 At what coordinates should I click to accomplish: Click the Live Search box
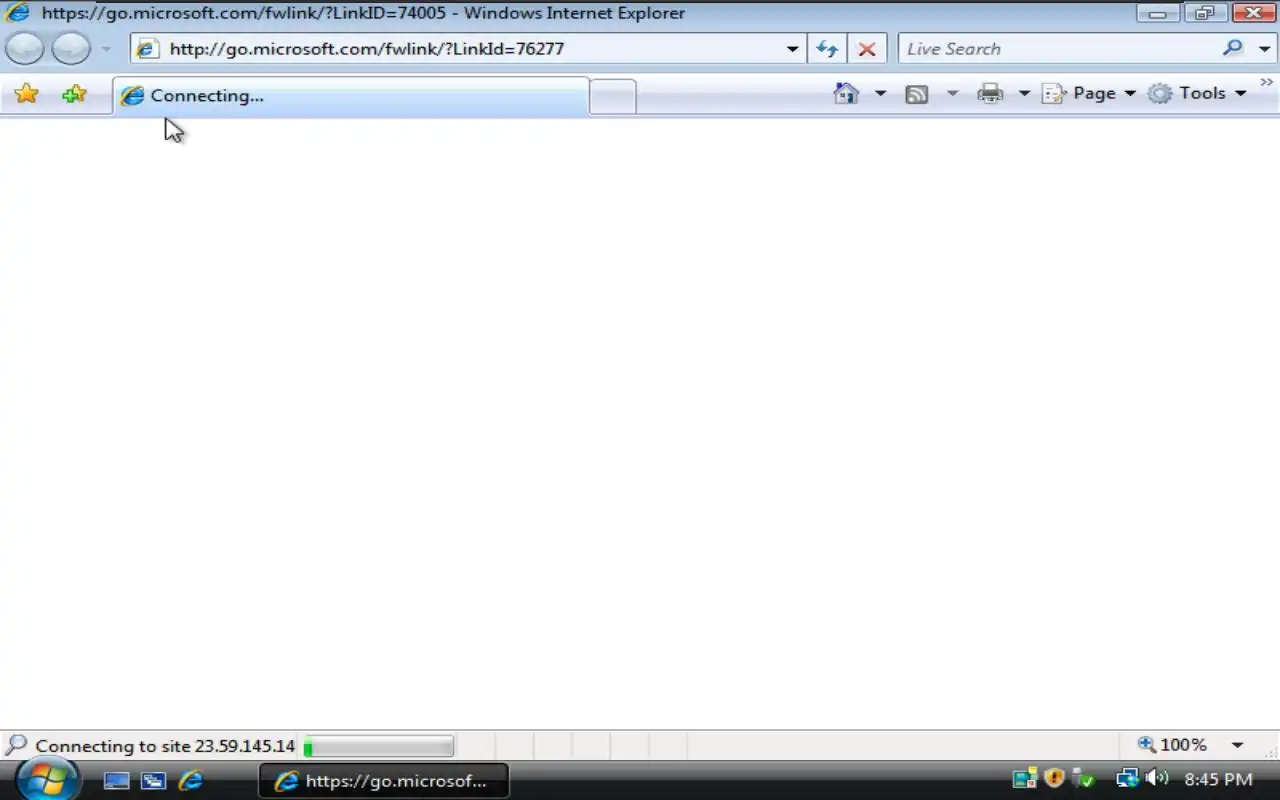click(1058, 48)
